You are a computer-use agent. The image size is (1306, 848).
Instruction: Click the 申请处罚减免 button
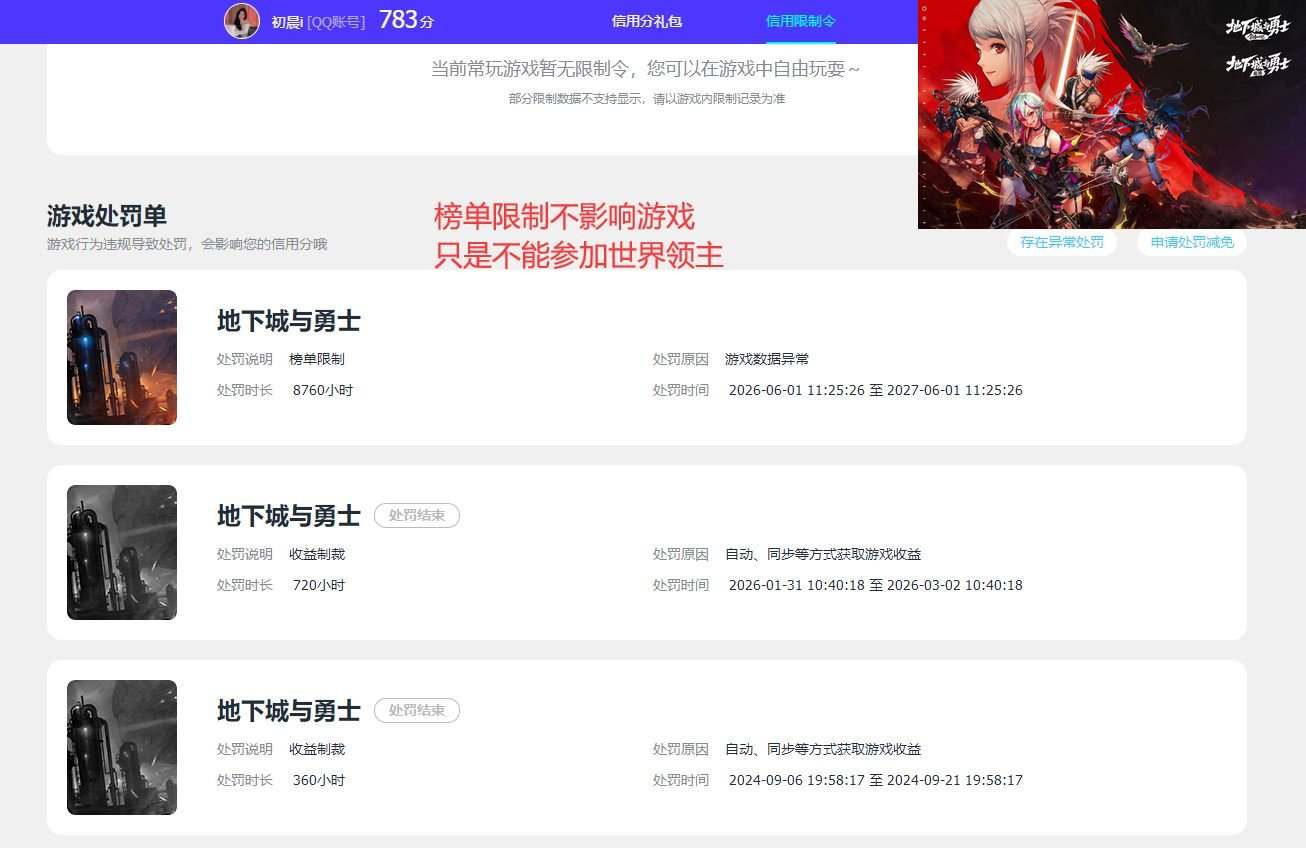[x=1192, y=242]
